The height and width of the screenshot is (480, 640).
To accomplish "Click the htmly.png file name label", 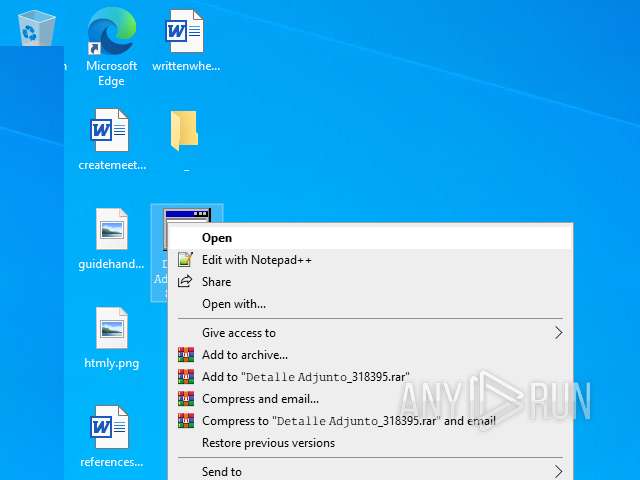I will (x=111, y=363).
